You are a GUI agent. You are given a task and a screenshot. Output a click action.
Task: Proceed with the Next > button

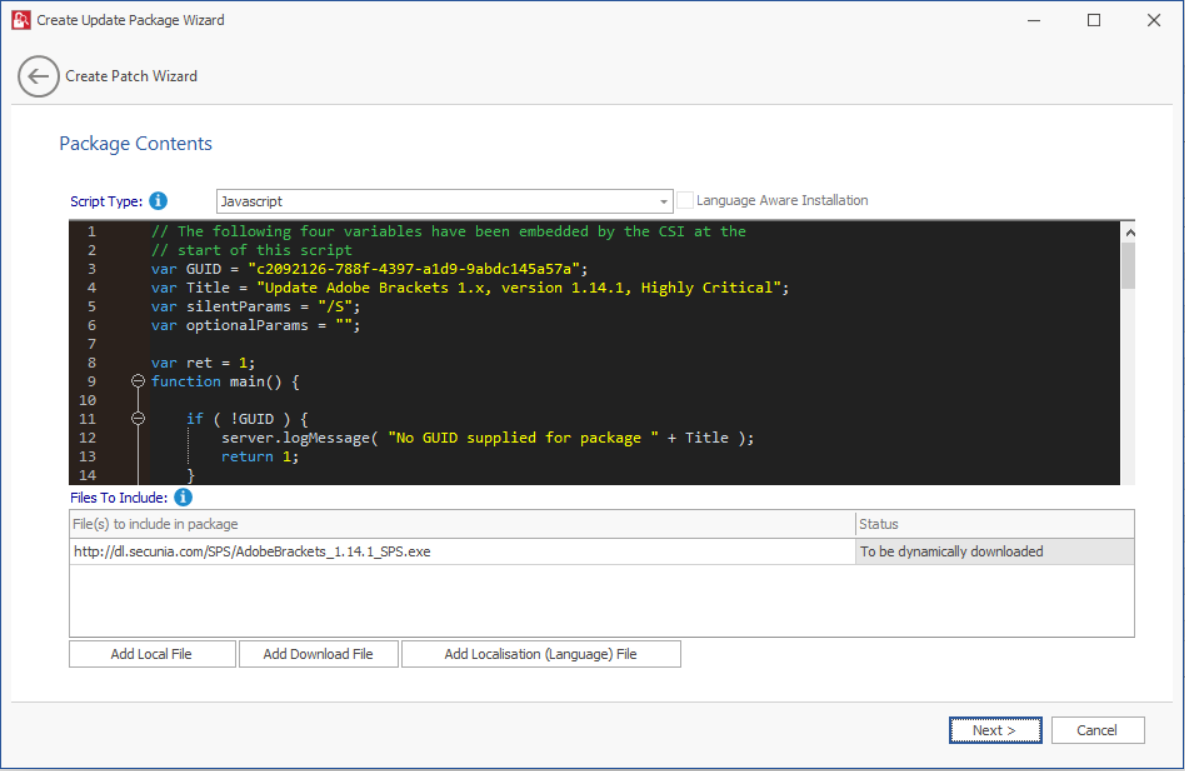pos(995,730)
